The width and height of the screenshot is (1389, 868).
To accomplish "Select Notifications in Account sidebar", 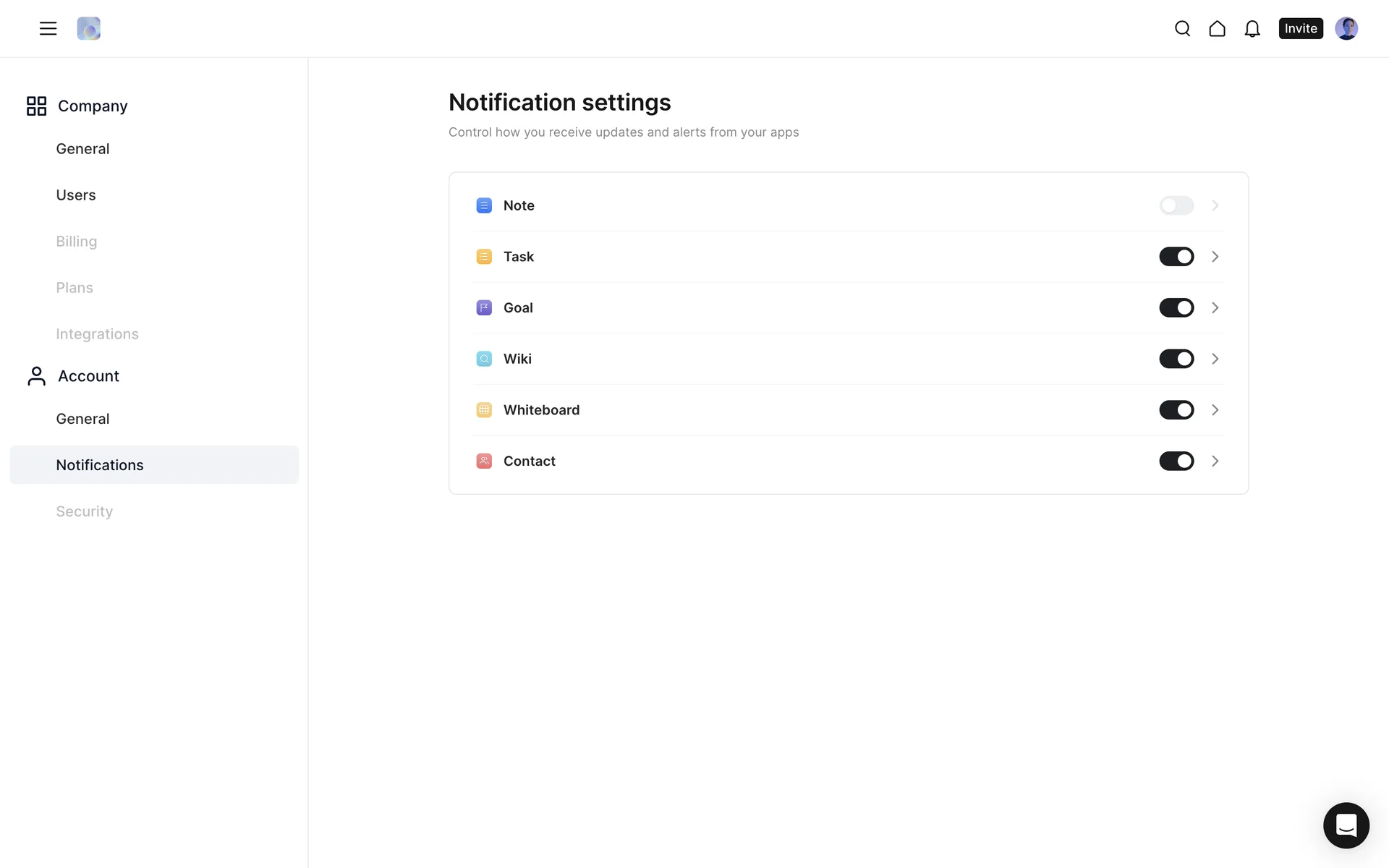I will pyautogui.click(x=100, y=465).
